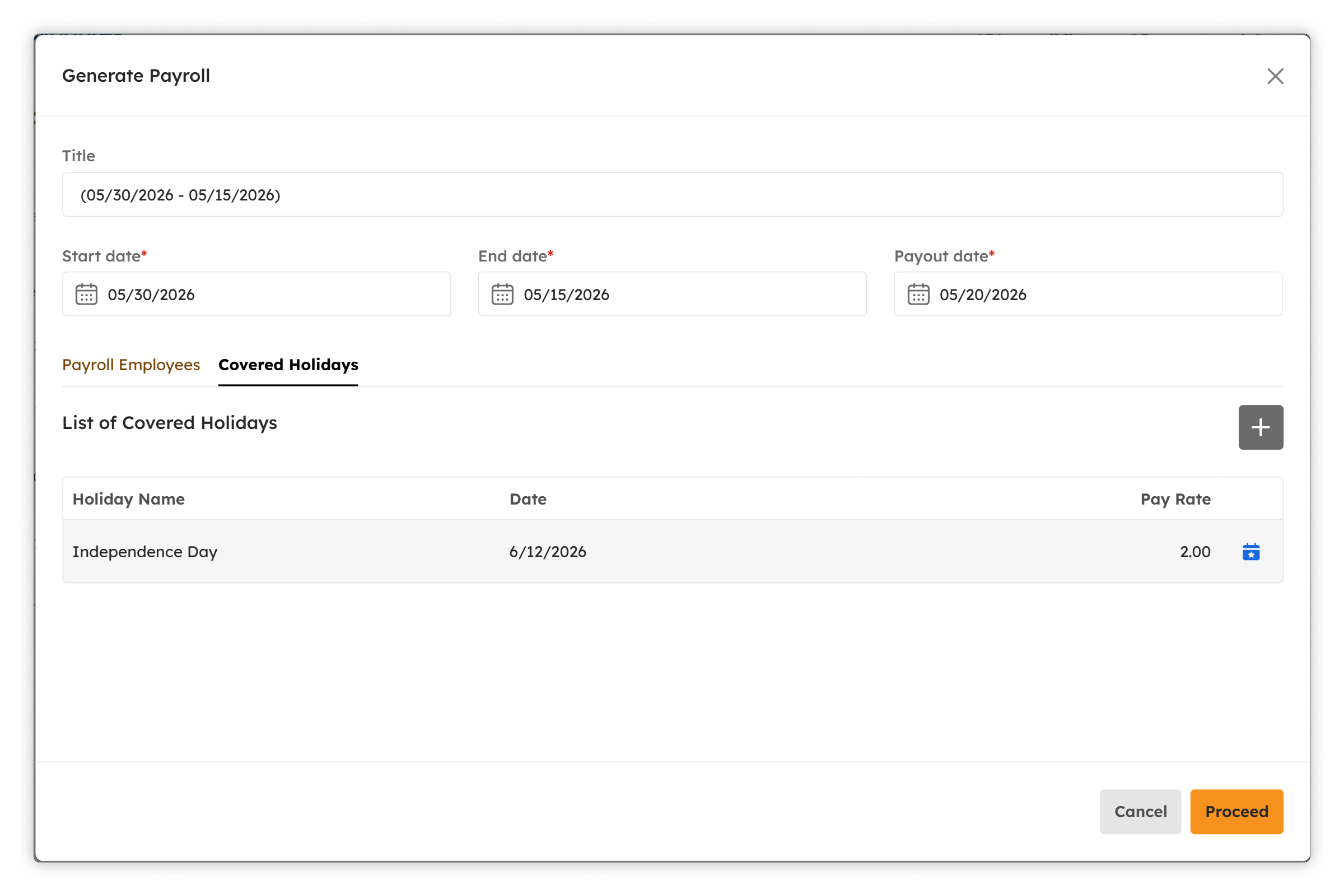Click the Generate Payroll dialog title
This screenshot has height=896, width=1344.
click(136, 76)
